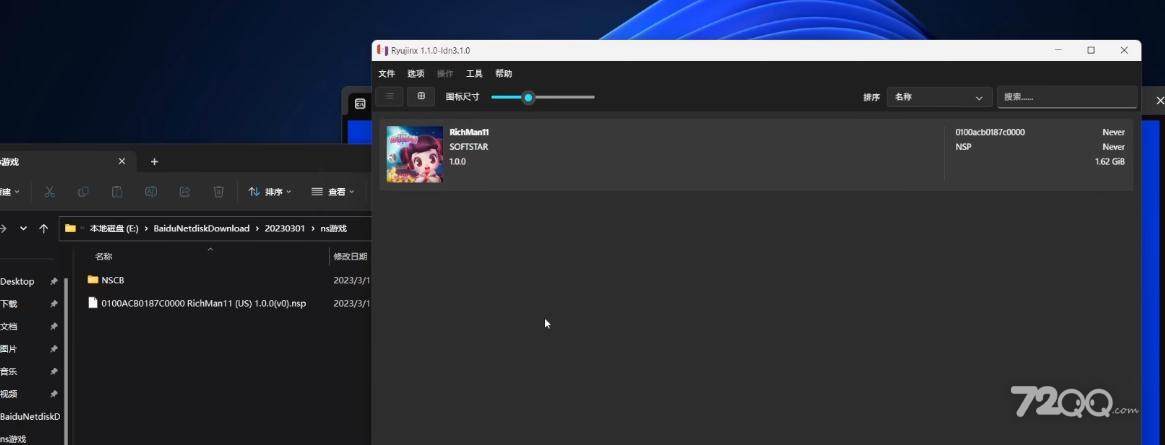Open the 文件 menu in Ryujinx
Image resolution: width=1165 pixels, height=445 pixels.
click(386, 74)
